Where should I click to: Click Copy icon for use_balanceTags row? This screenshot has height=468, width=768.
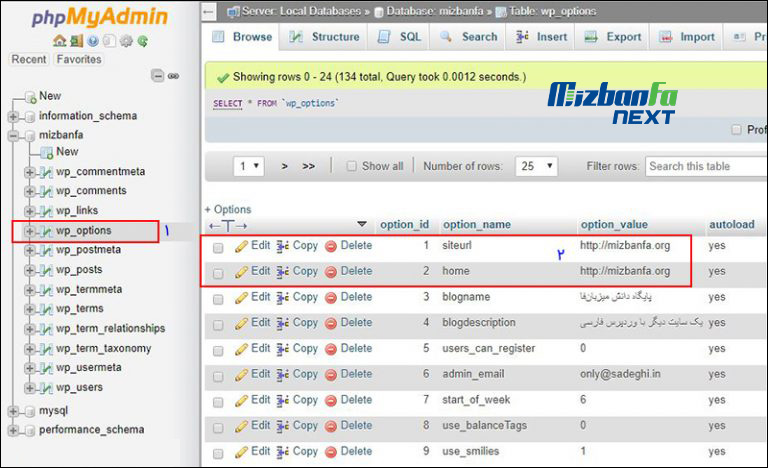(x=282, y=426)
